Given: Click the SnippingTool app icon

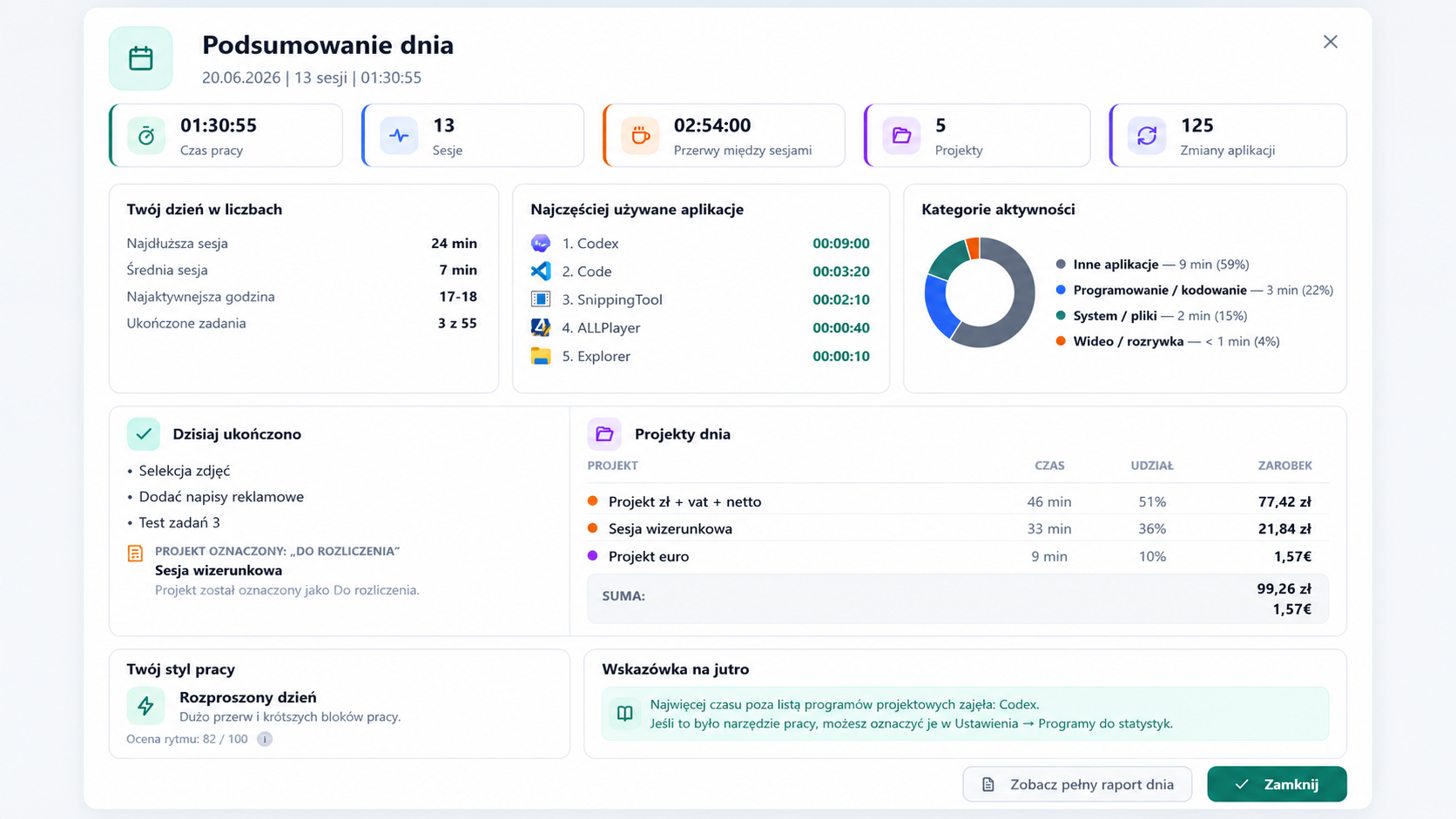Looking at the screenshot, I should (x=541, y=299).
